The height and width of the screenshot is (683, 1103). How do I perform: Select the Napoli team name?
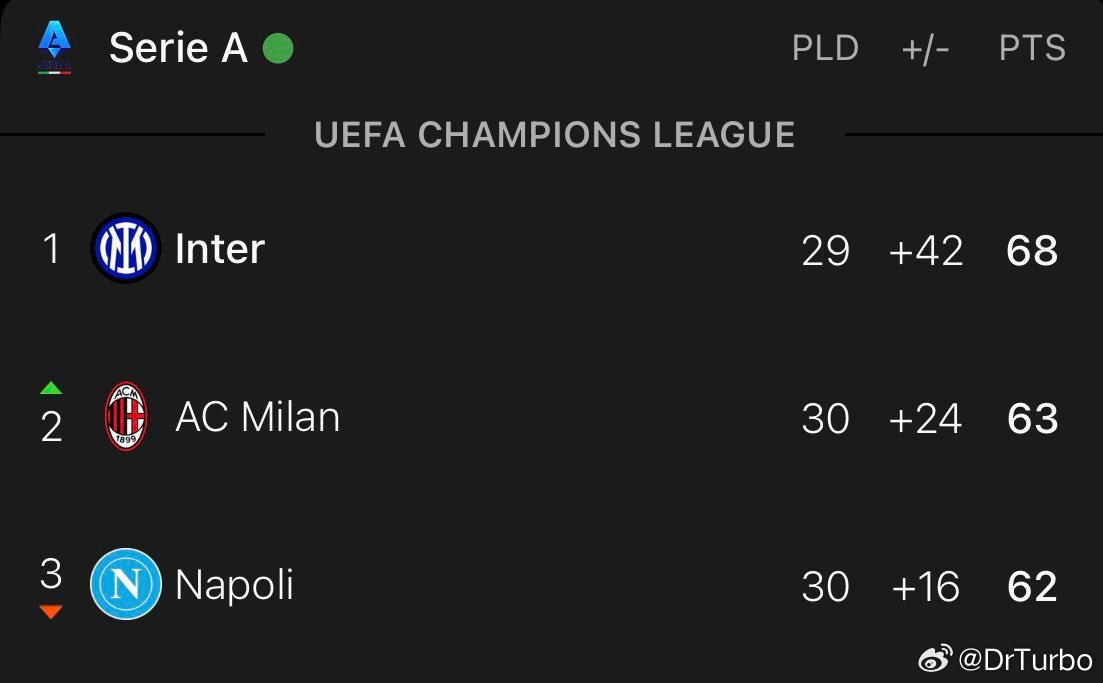pos(235,585)
